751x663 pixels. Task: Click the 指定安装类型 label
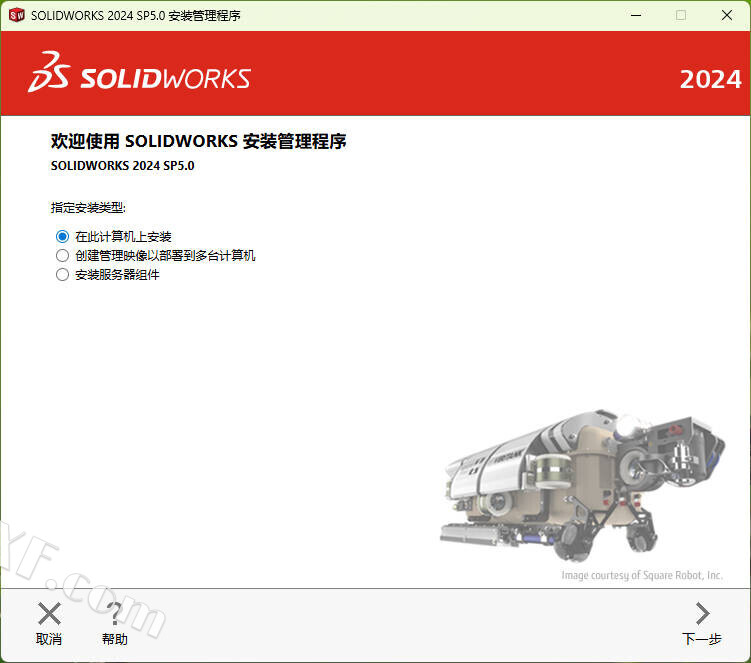(x=89, y=208)
